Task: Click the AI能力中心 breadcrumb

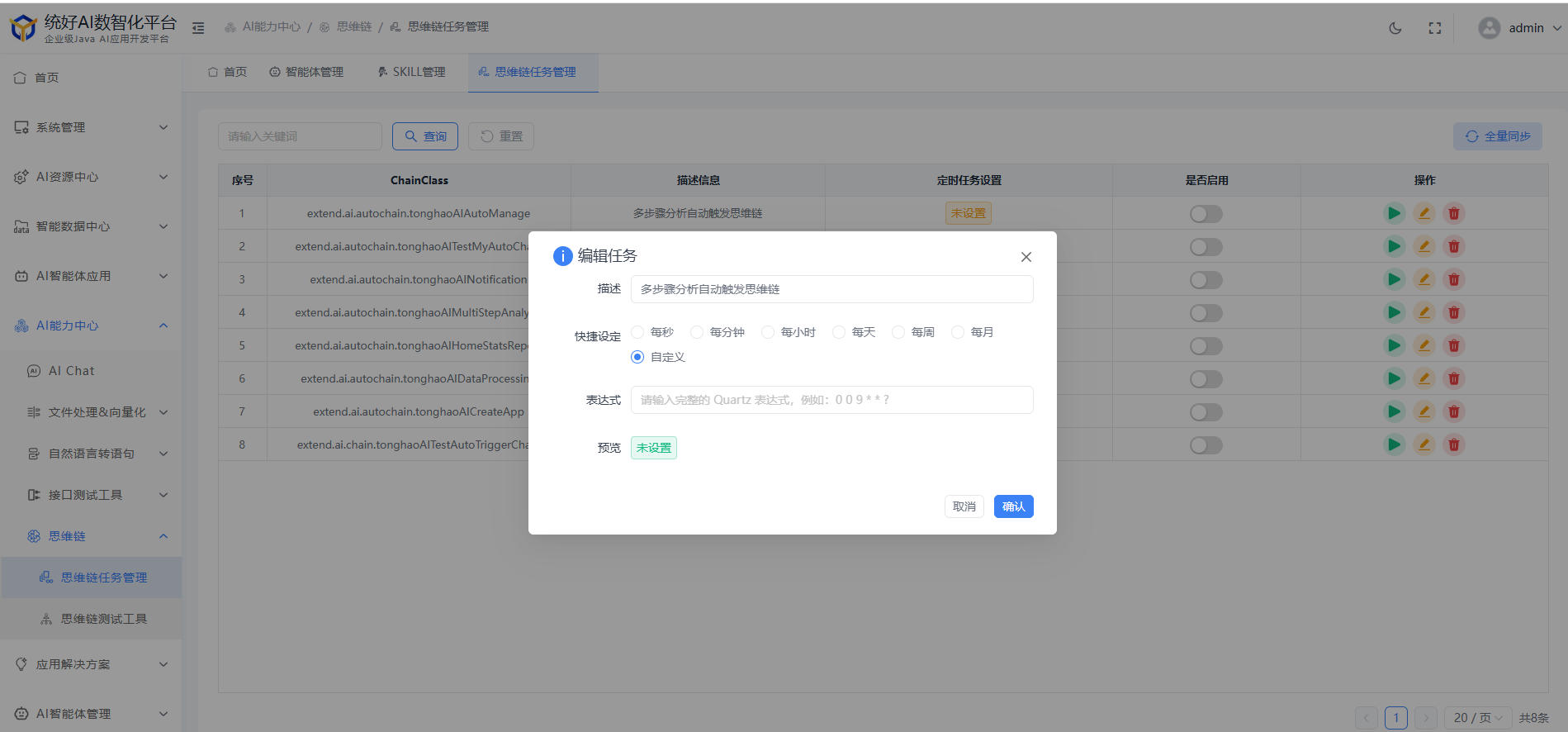Action: tap(263, 27)
